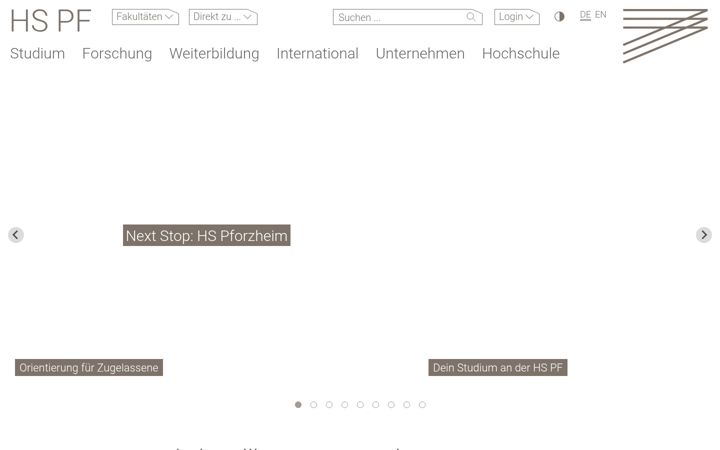720x450 pixels.
Task: Click the HS PF logo text
Action: pos(51,21)
